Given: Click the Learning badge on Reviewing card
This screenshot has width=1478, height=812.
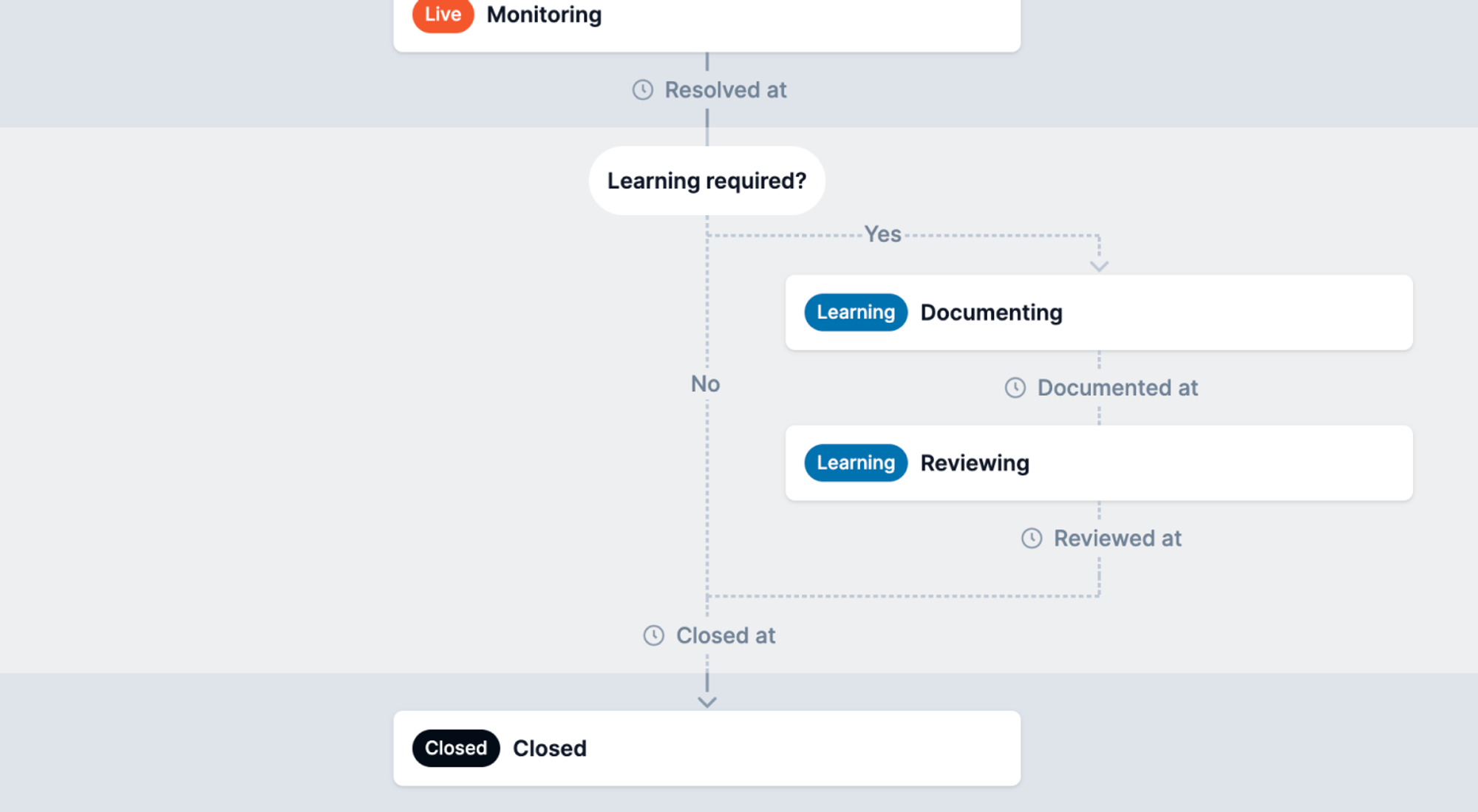Looking at the screenshot, I should [855, 463].
